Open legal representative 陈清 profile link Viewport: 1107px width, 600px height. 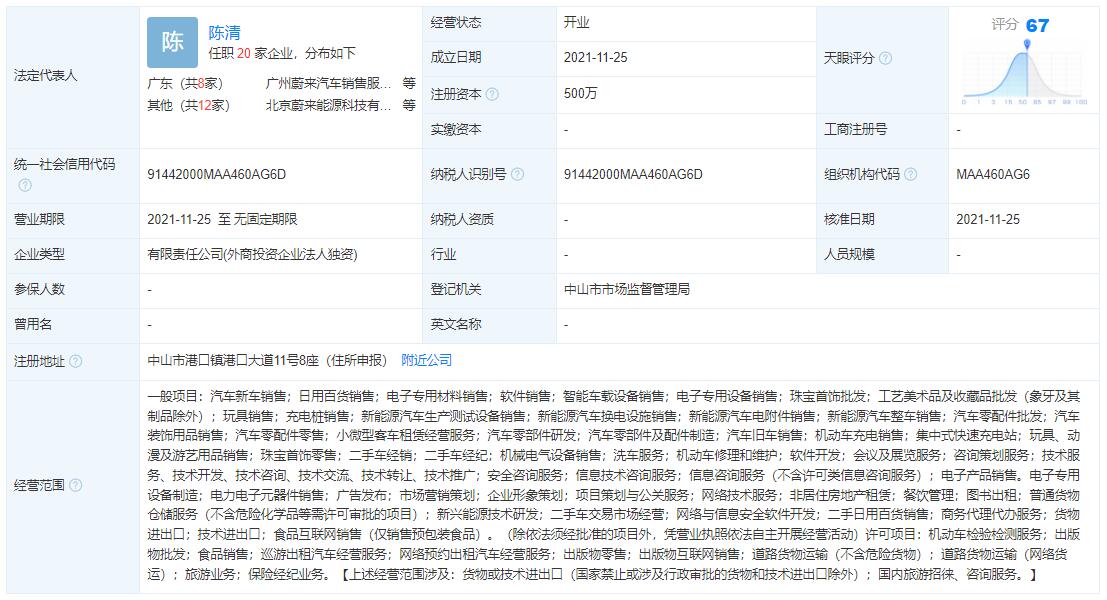tap(224, 33)
